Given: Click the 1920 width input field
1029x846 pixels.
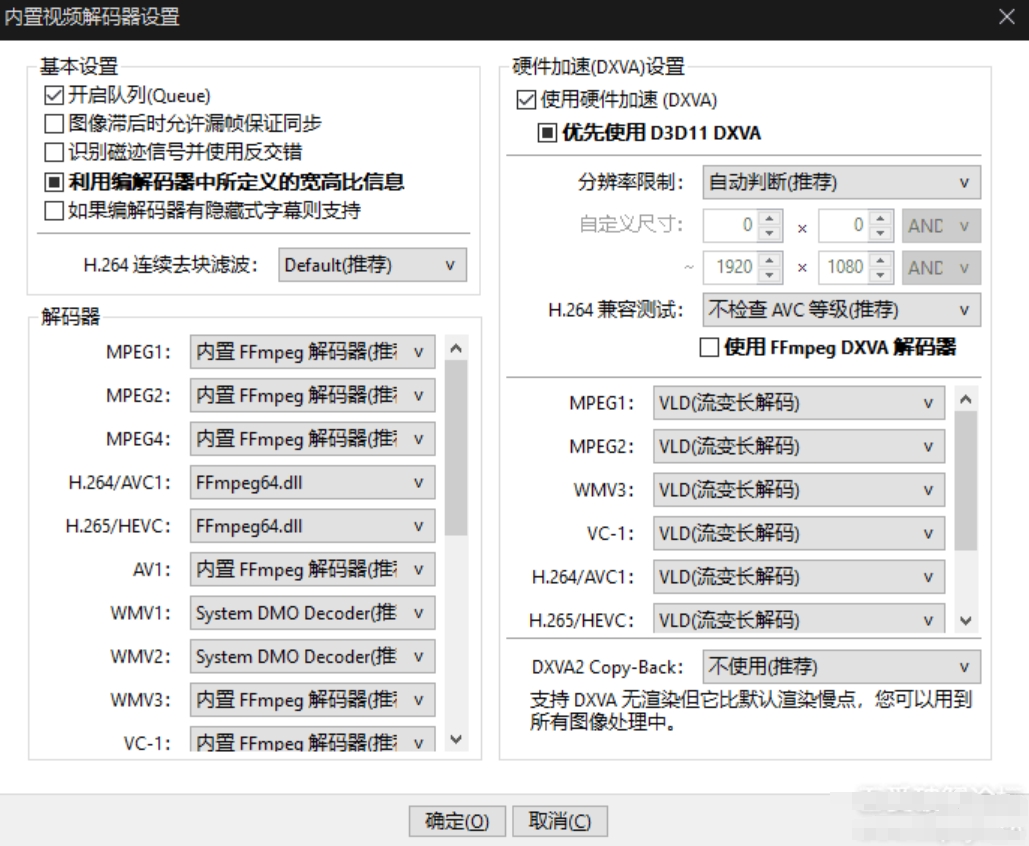Looking at the screenshot, I should [x=731, y=268].
